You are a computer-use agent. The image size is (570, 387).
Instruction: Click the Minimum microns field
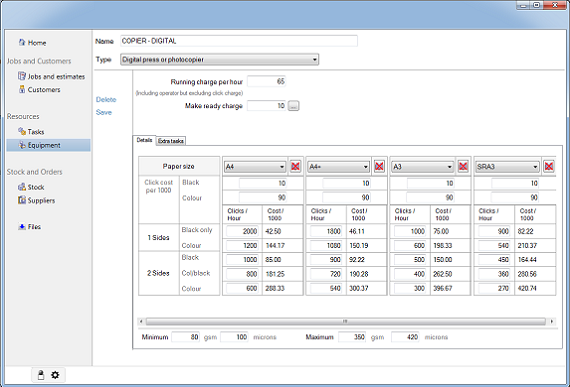(x=234, y=337)
